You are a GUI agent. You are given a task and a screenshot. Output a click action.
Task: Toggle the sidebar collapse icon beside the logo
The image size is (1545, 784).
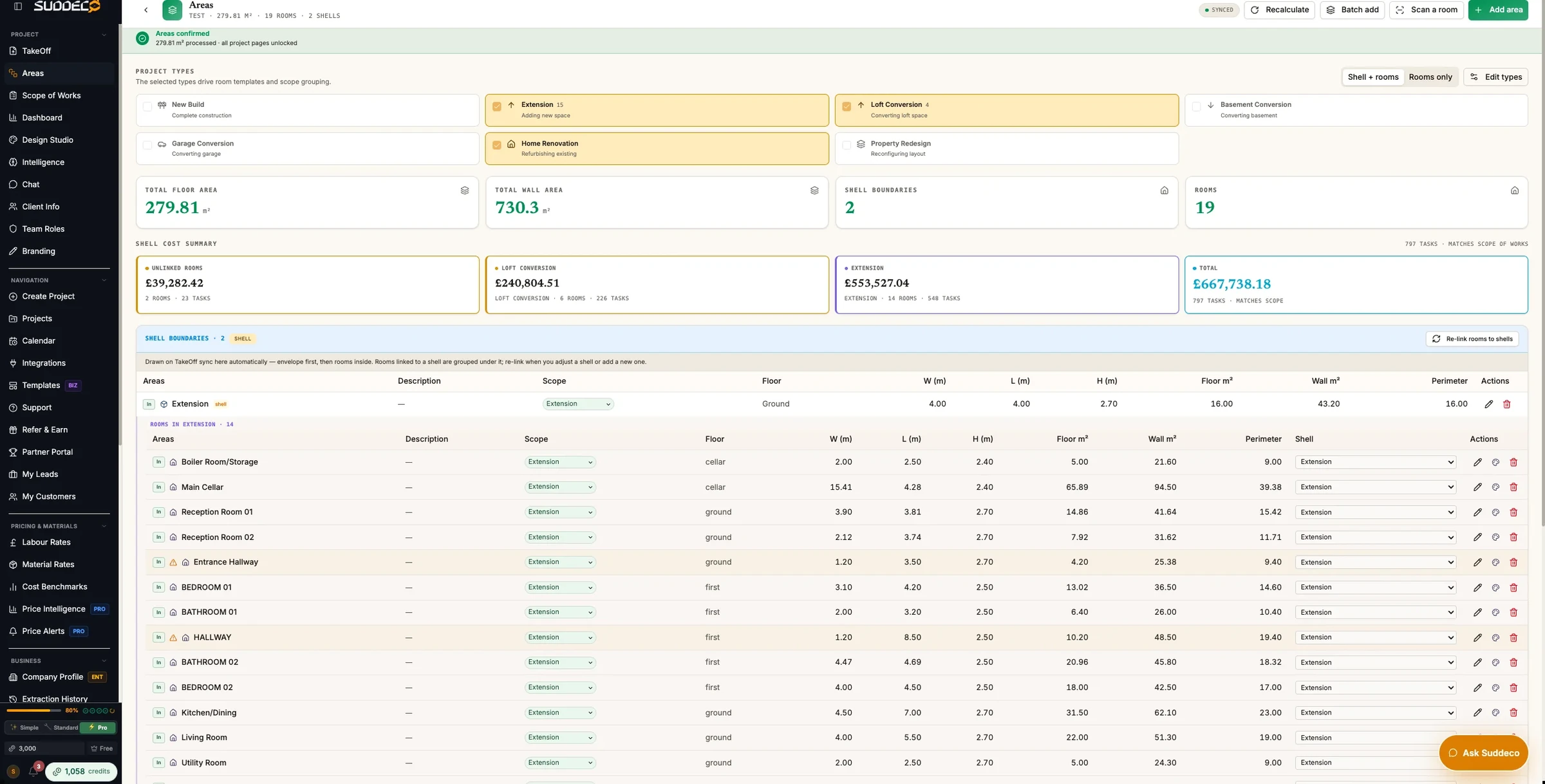pyautogui.click(x=18, y=6)
